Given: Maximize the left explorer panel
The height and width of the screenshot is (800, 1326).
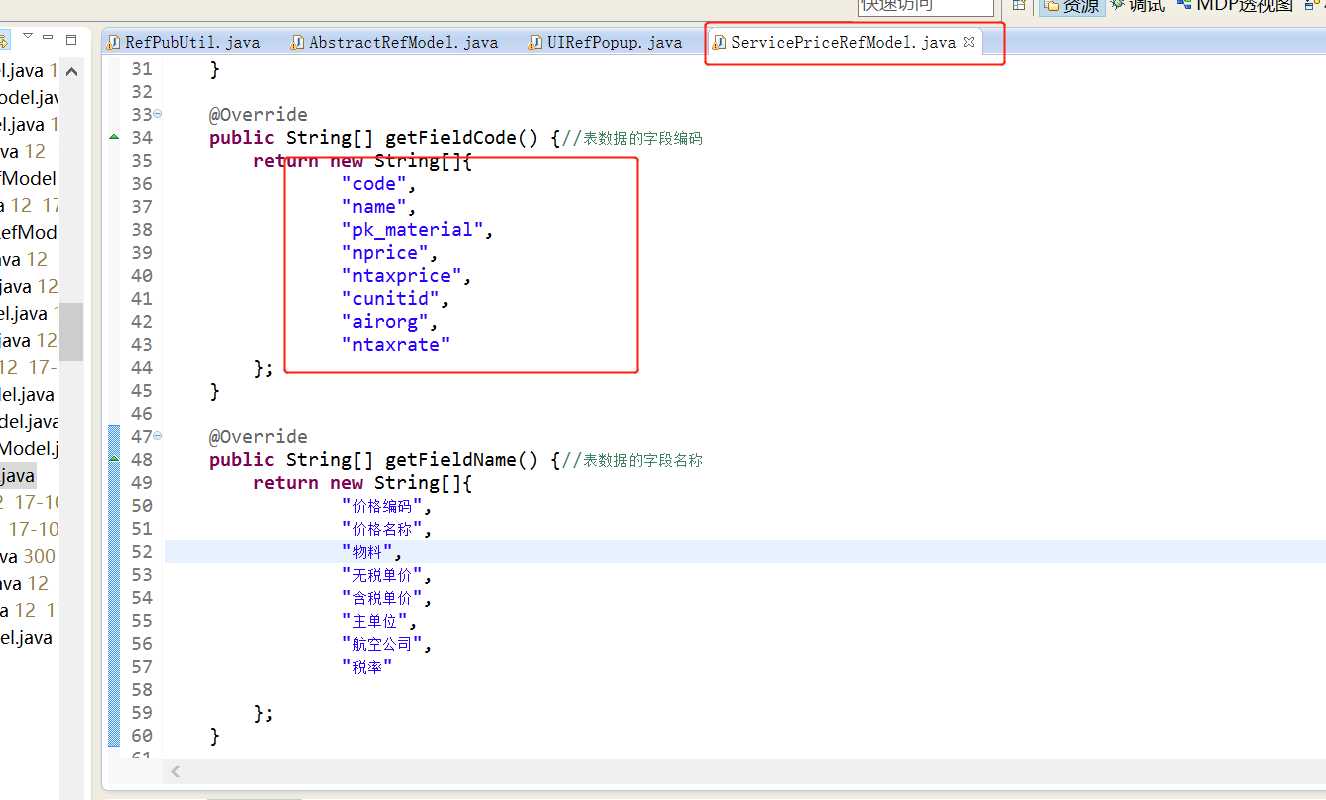Looking at the screenshot, I should (x=71, y=40).
